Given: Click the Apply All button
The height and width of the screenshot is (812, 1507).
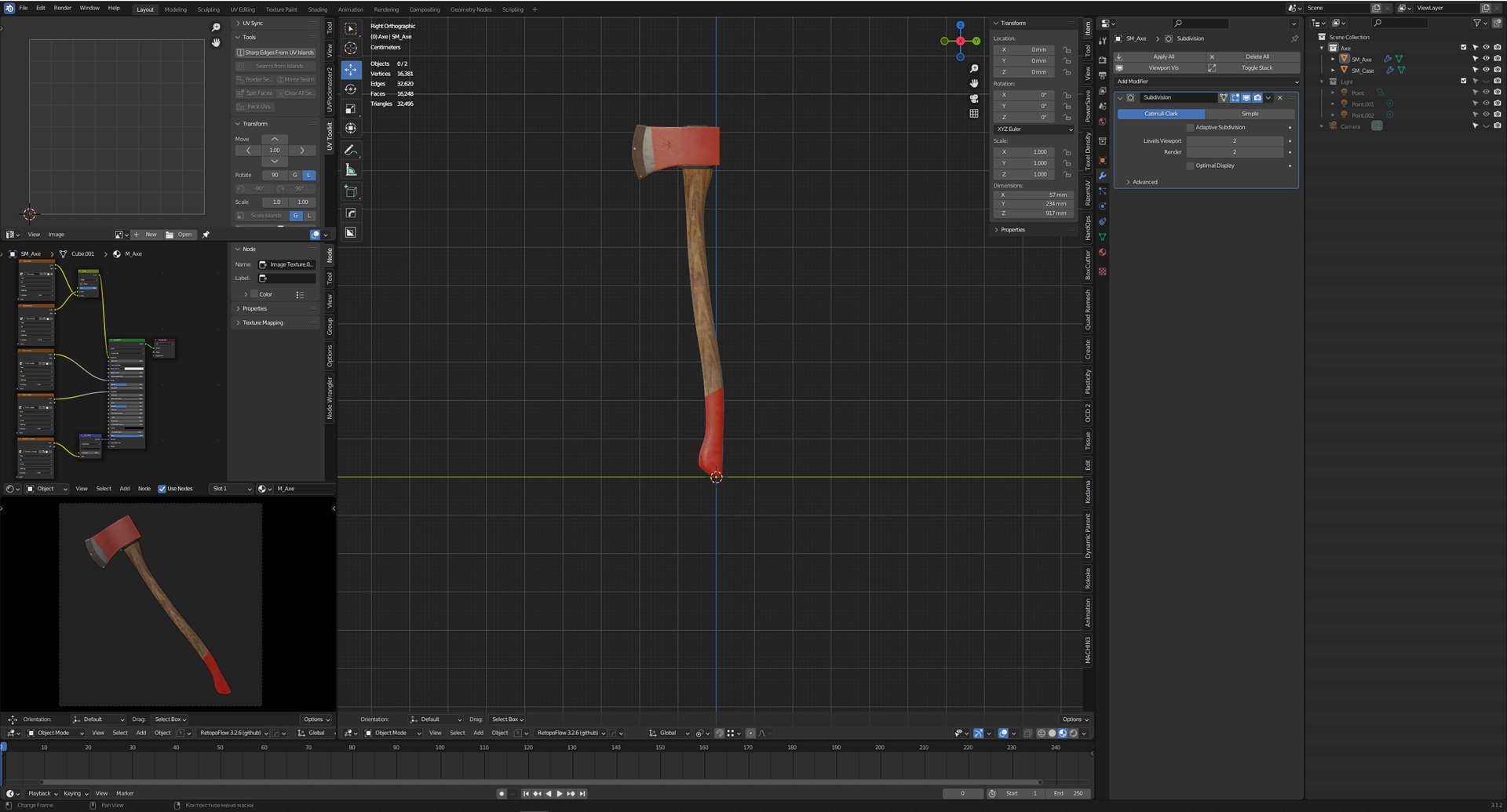Looking at the screenshot, I should tap(1159, 57).
